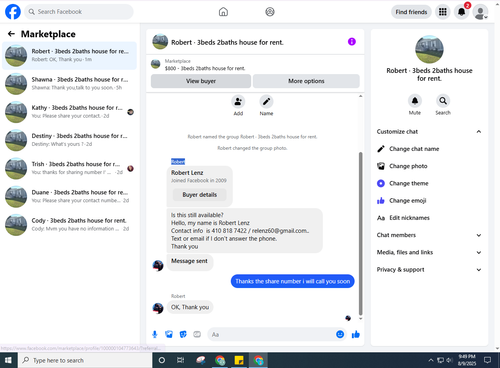Open the emoji picker
Screen dimensions: 500x368
point(340,334)
